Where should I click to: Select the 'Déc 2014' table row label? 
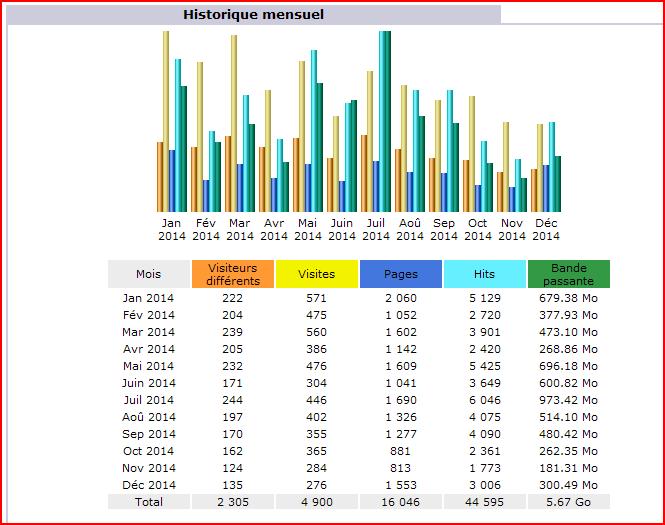tap(148, 485)
